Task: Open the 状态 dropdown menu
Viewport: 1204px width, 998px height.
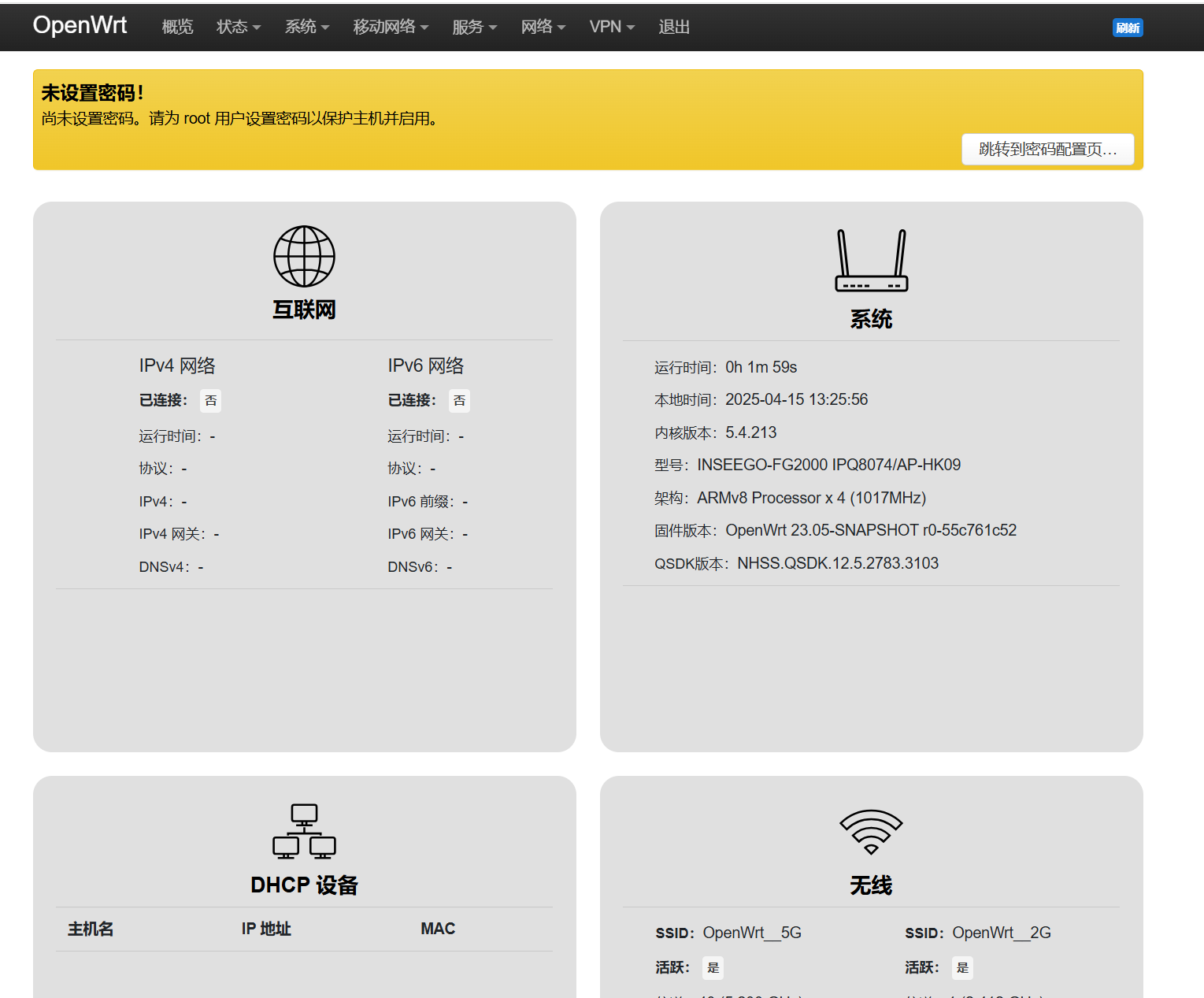Action: pyautogui.click(x=238, y=27)
